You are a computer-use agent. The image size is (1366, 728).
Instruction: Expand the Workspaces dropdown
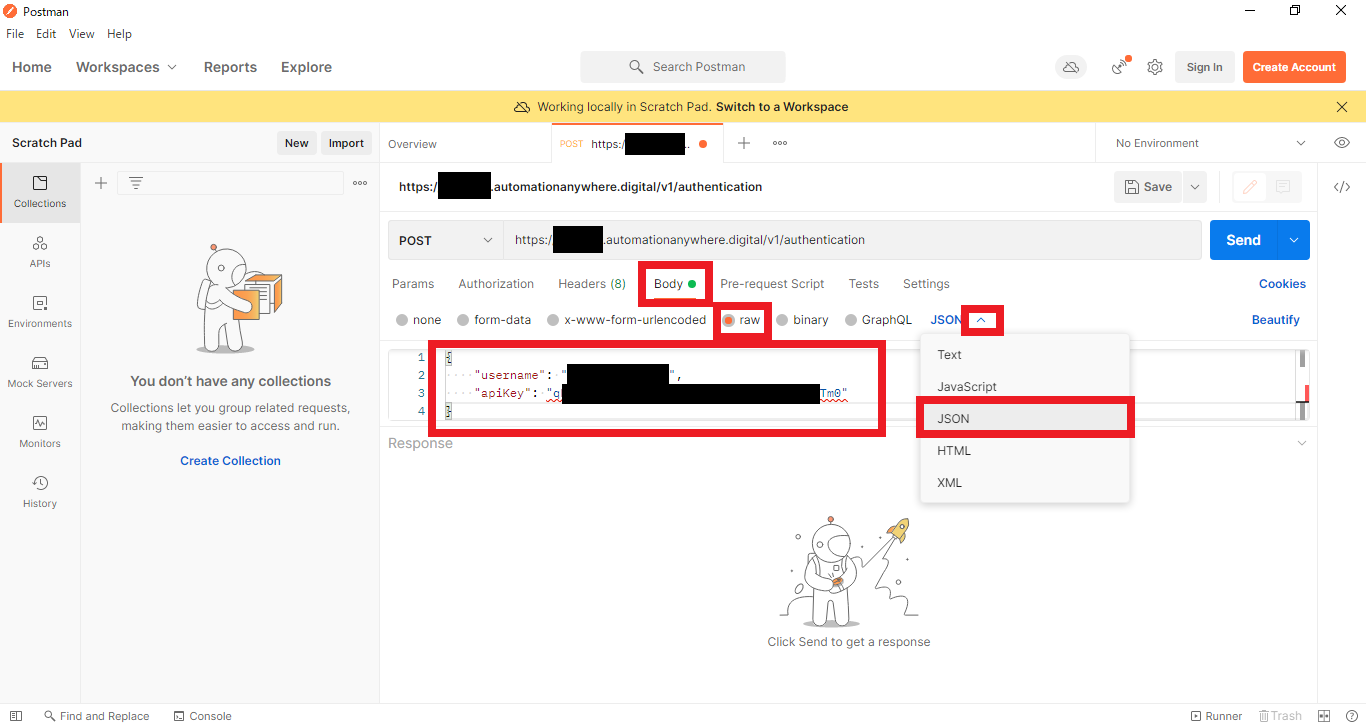tap(126, 67)
